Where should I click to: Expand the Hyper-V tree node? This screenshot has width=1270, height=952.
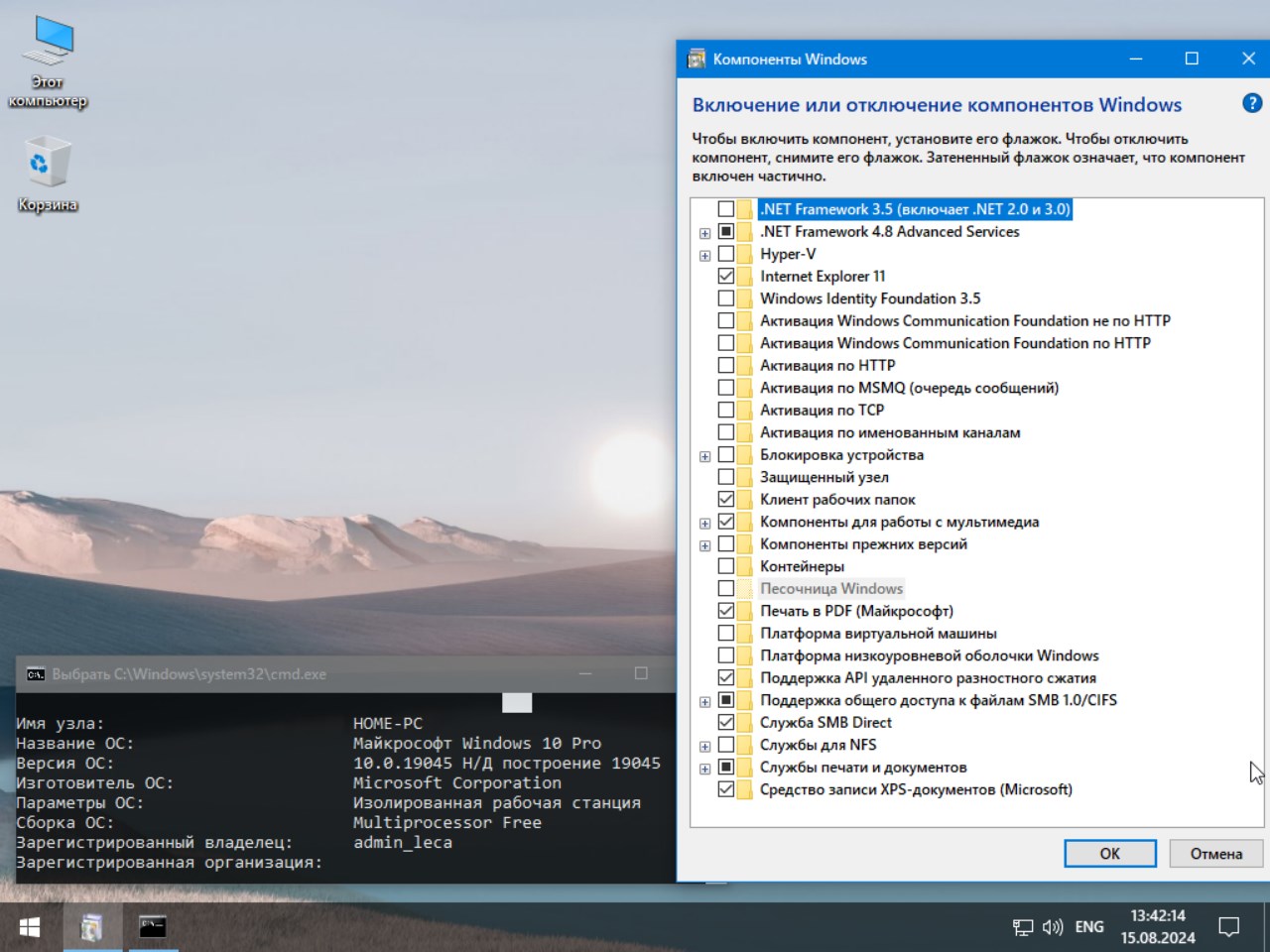[704, 255]
